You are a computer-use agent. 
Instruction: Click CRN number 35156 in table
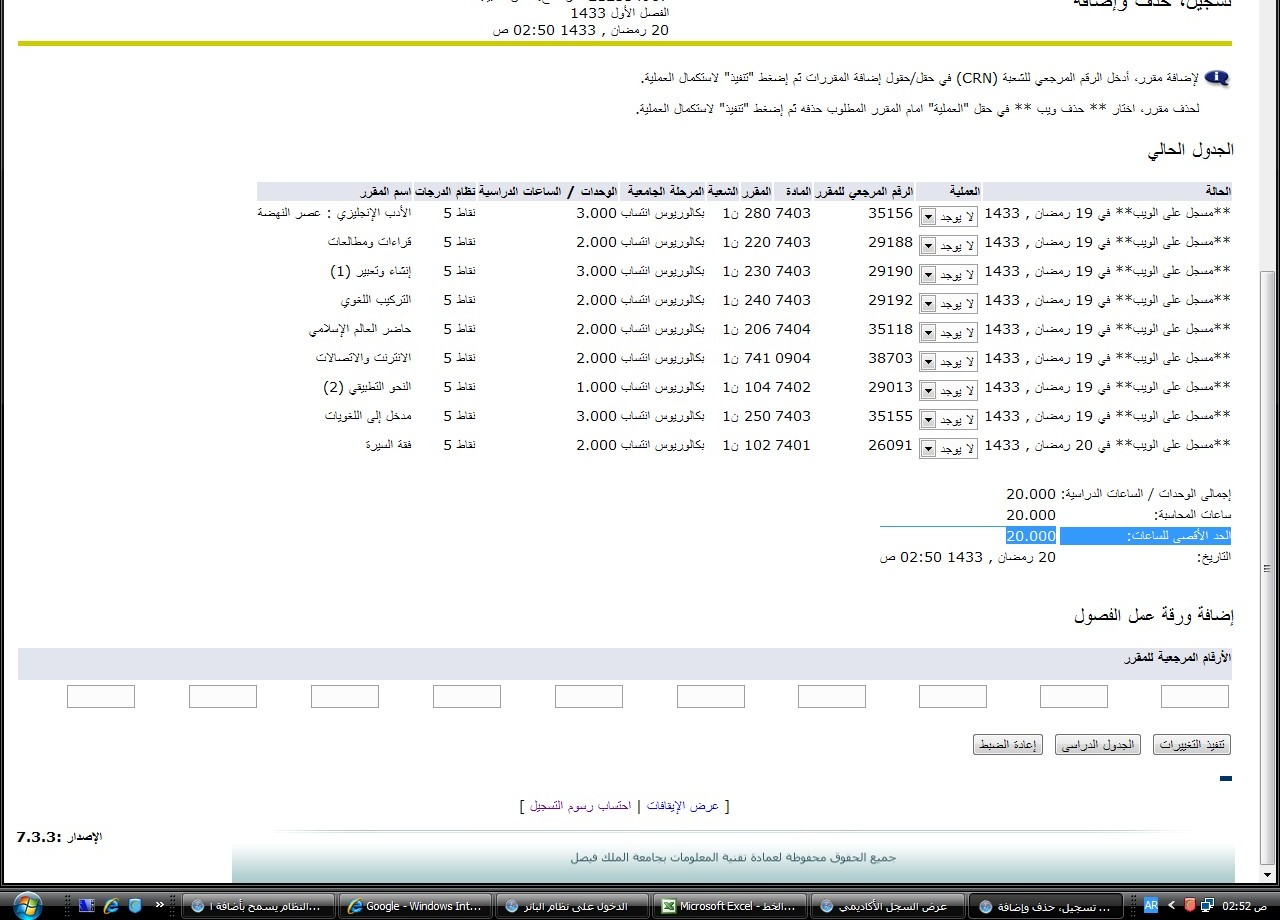click(890, 213)
